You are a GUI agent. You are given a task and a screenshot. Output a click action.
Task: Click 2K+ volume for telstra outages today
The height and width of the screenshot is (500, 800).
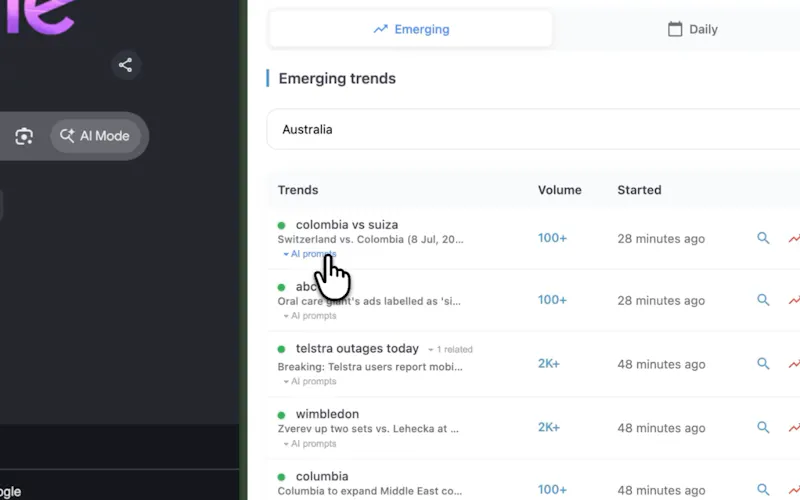(548, 364)
